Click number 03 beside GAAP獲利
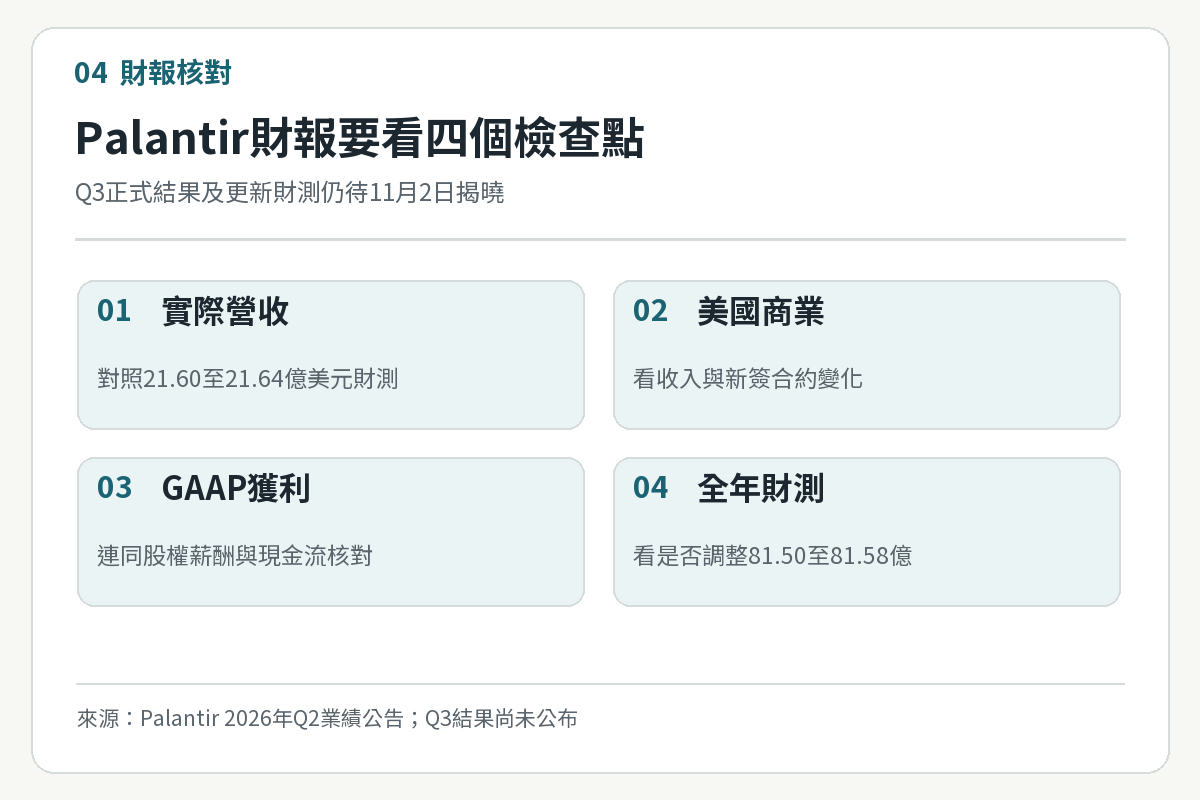The width and height of the screenshot is (1200, 800). (x=114, y=488)
